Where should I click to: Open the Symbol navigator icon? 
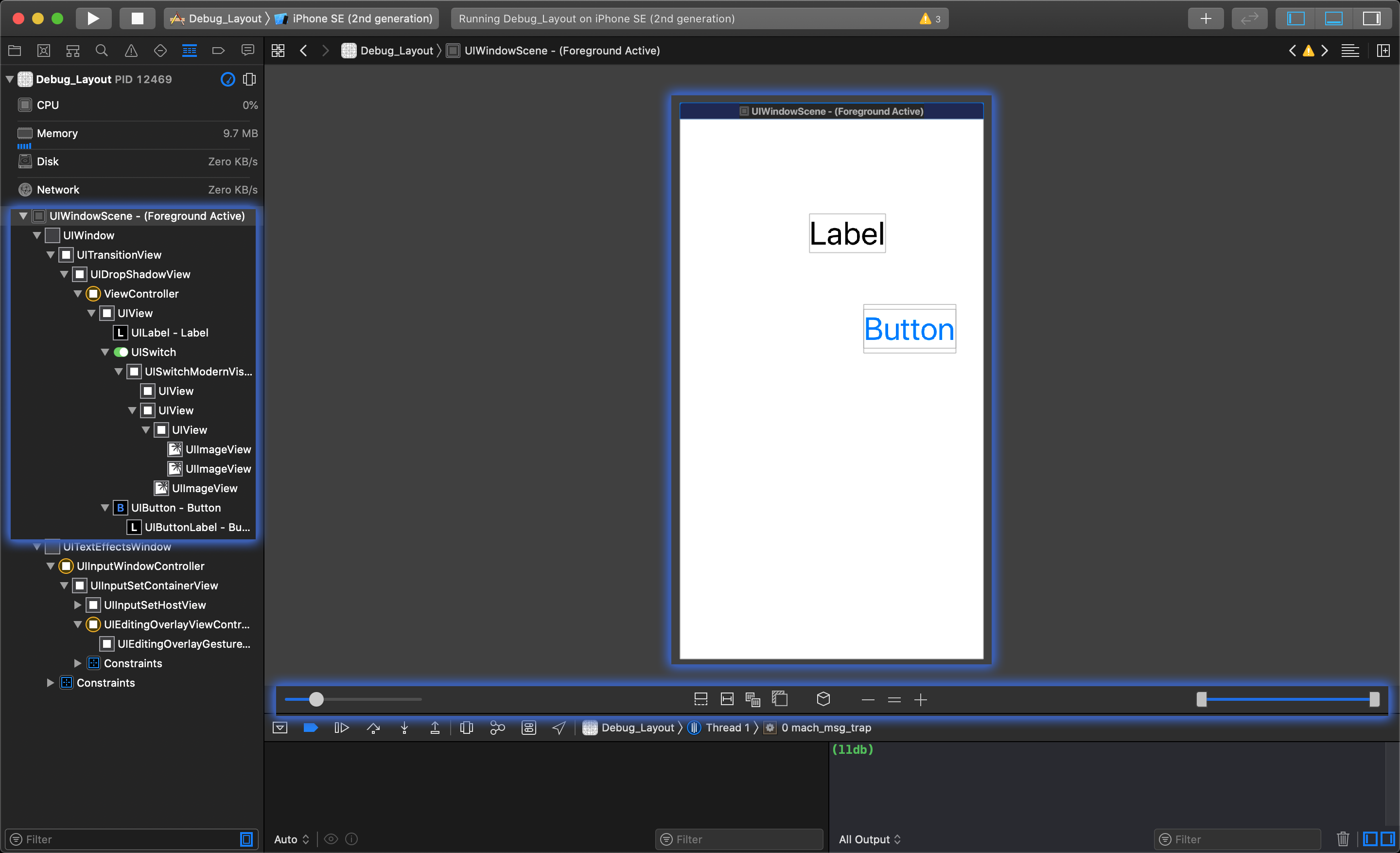point(73,51)
